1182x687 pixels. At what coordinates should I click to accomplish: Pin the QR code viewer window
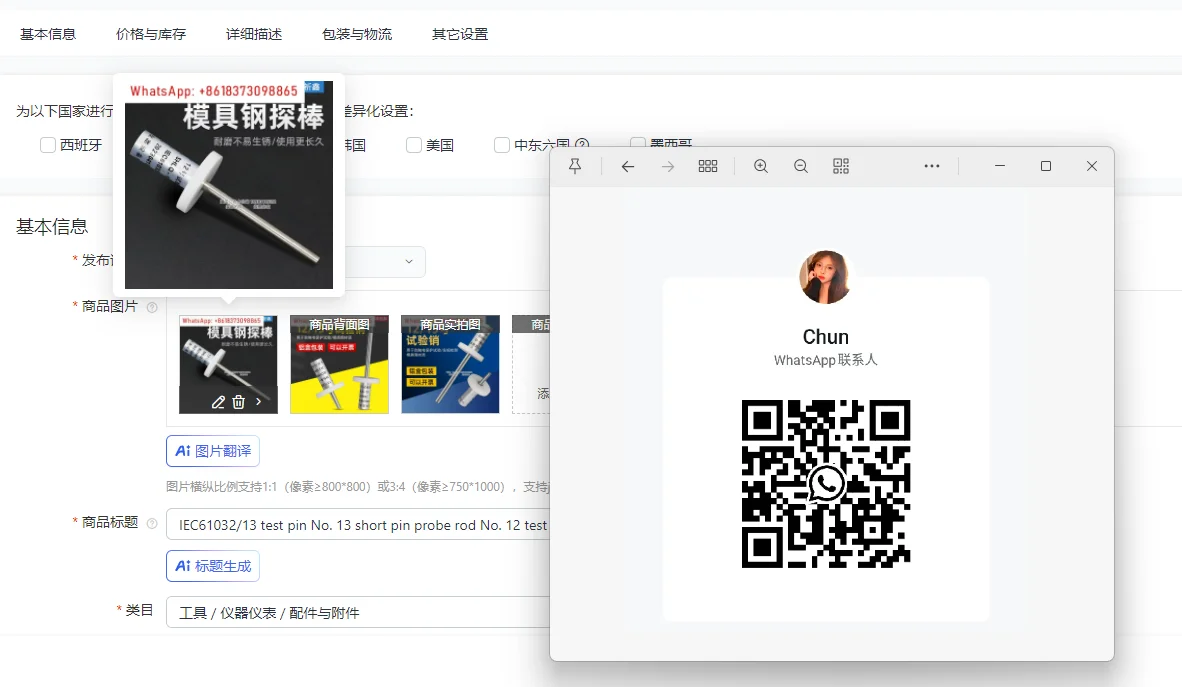[x=575, y=167]
